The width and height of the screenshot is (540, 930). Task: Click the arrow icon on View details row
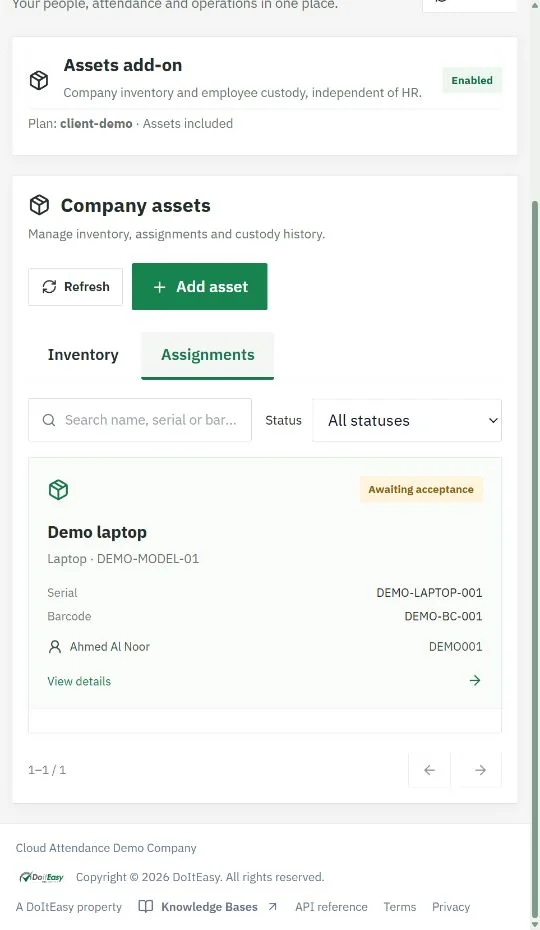click(x=475, y=680)
